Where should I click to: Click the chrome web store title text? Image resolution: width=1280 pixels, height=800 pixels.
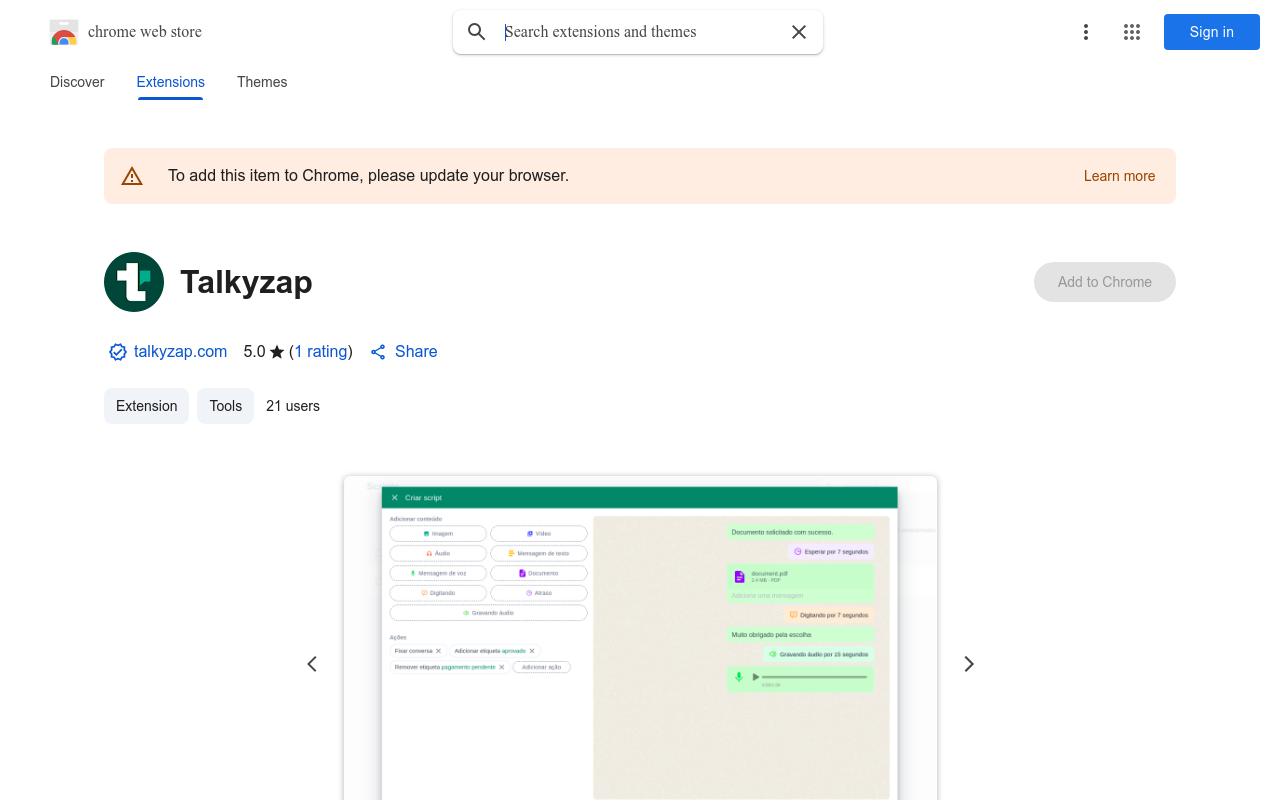click(145, 32)
